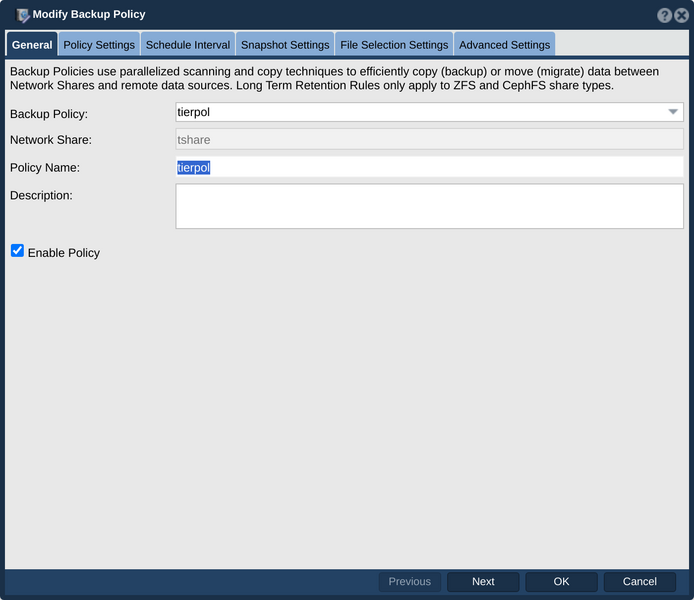Click the help question mark icon
The height and width of the screenshot is (600, 694).
664,15
